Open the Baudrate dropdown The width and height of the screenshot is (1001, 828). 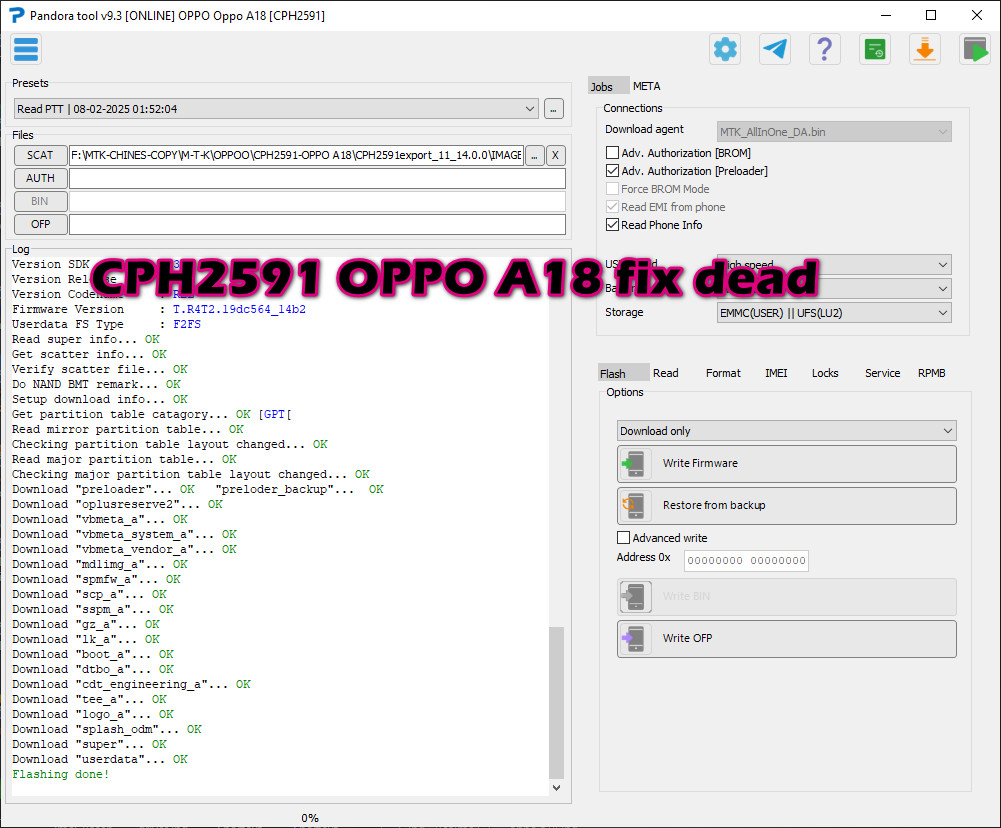pos(834,289)
